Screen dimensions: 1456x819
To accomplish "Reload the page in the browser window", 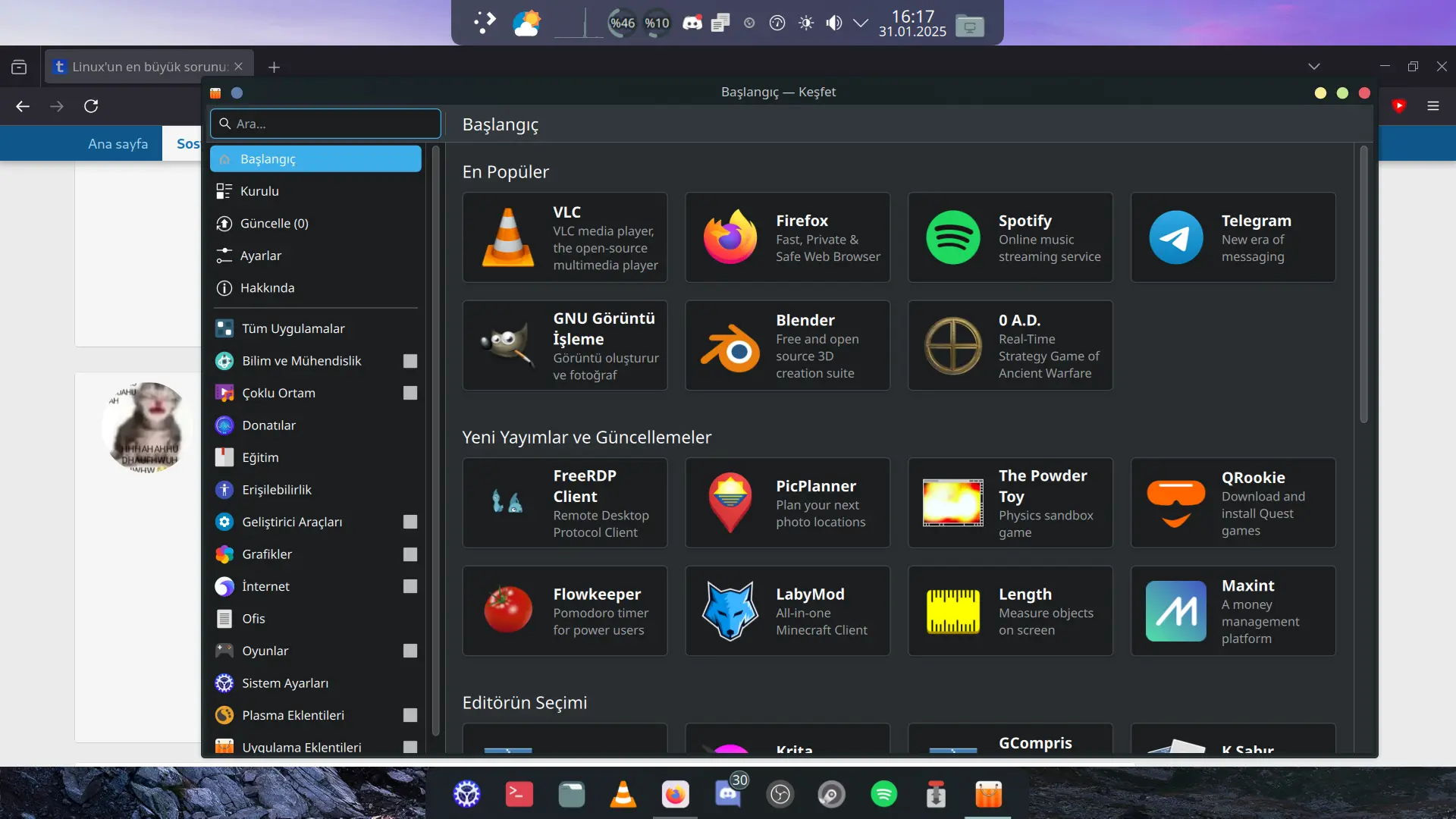I will (91, 106).
